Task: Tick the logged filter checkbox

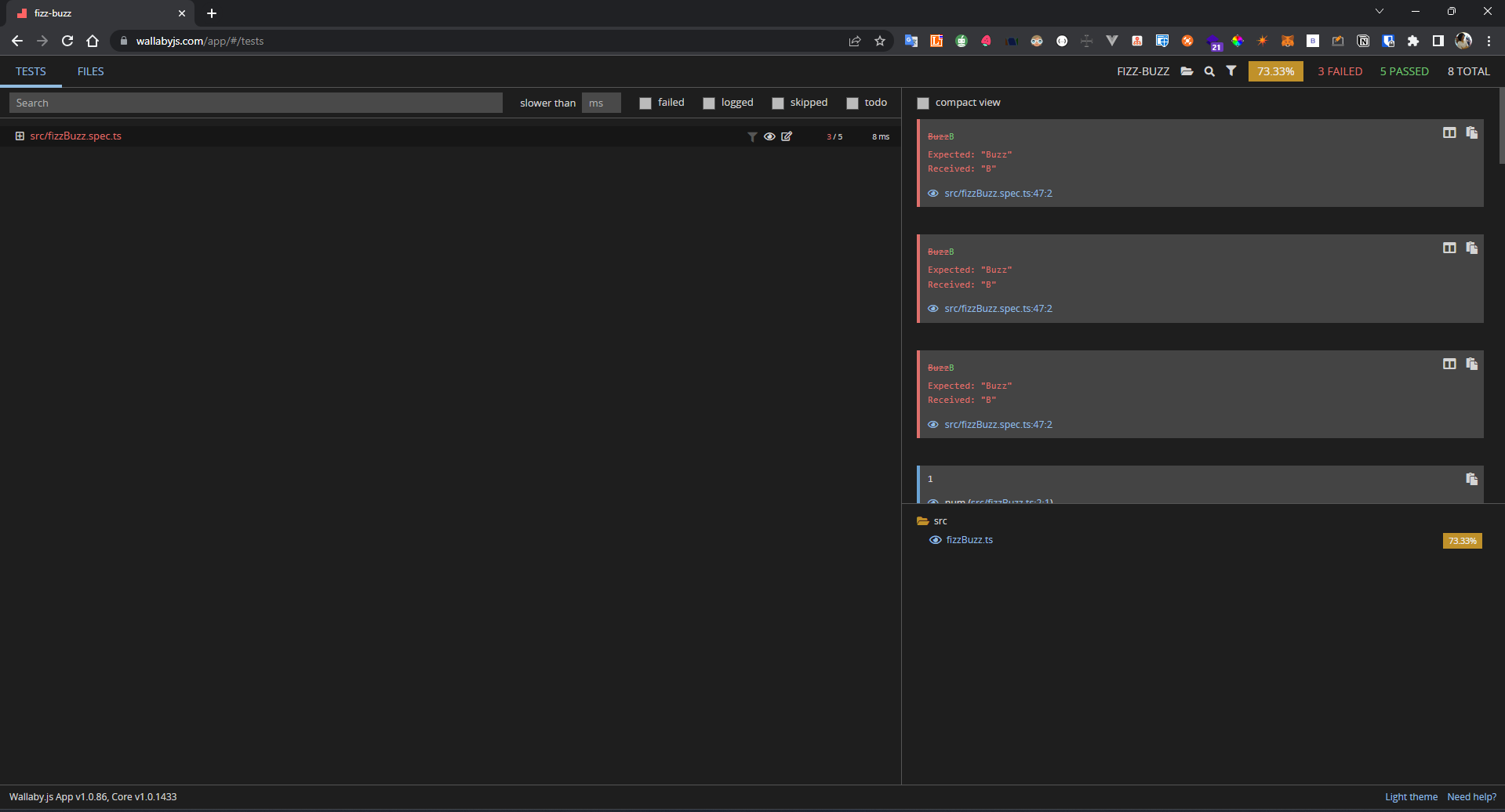Action: [x=709, y=103]
